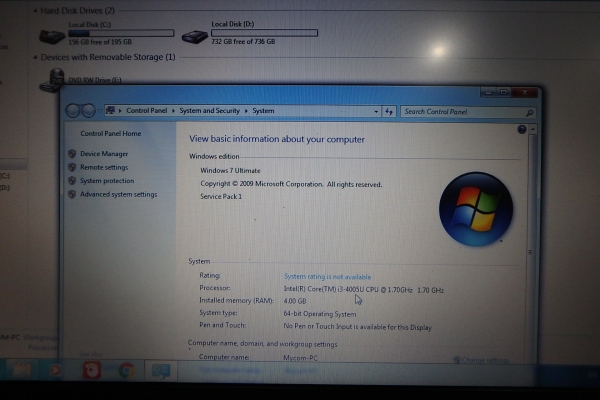Click 'System rating is not available' link

click(328, 276)
